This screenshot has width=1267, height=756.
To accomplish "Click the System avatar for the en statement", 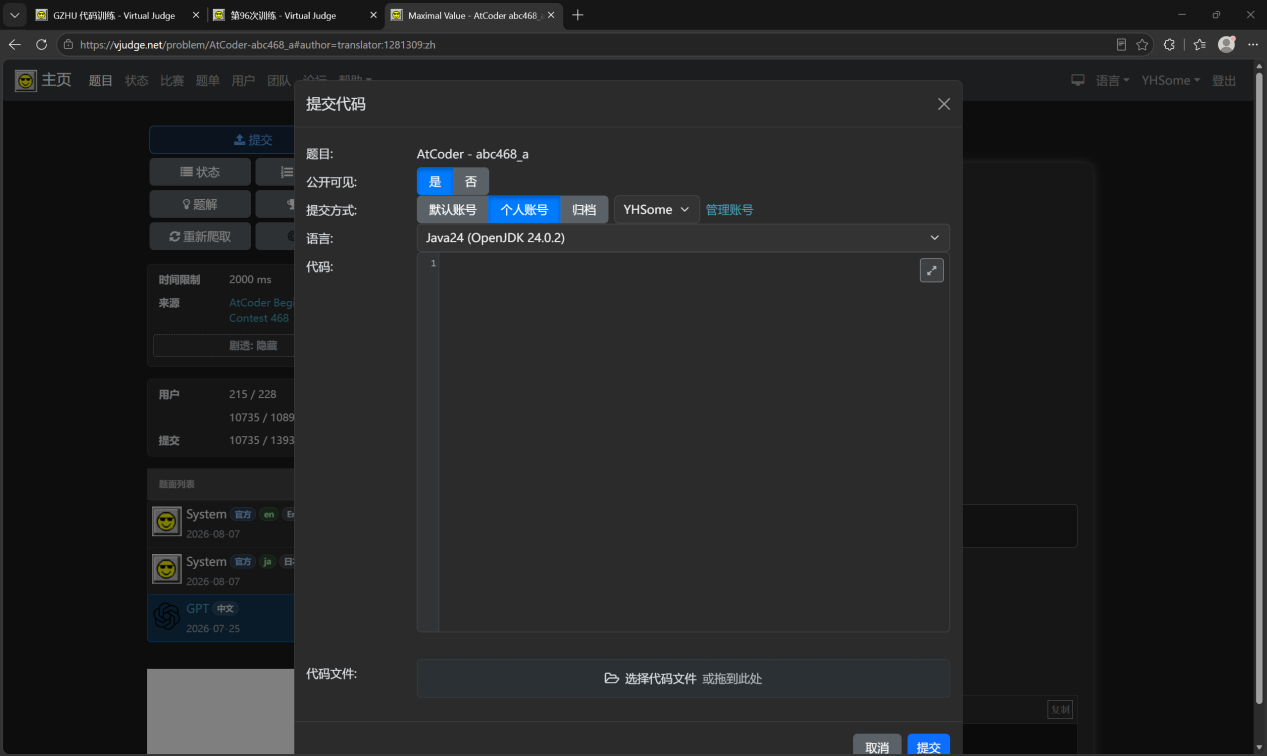I will tap(166, 521).
